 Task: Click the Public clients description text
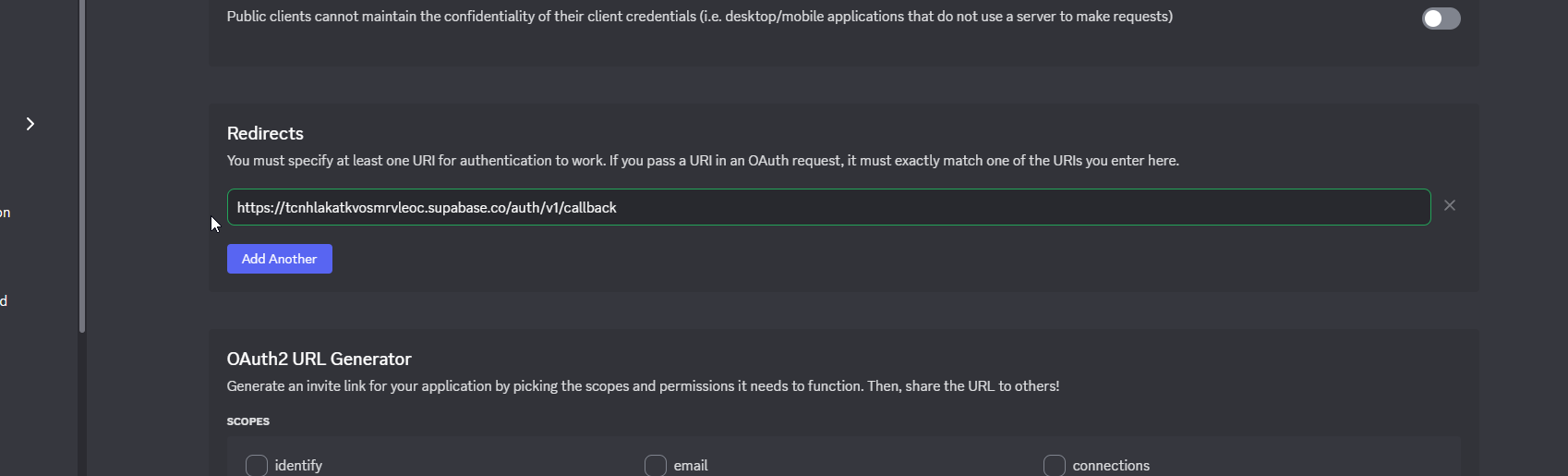(x=700, y=17)
